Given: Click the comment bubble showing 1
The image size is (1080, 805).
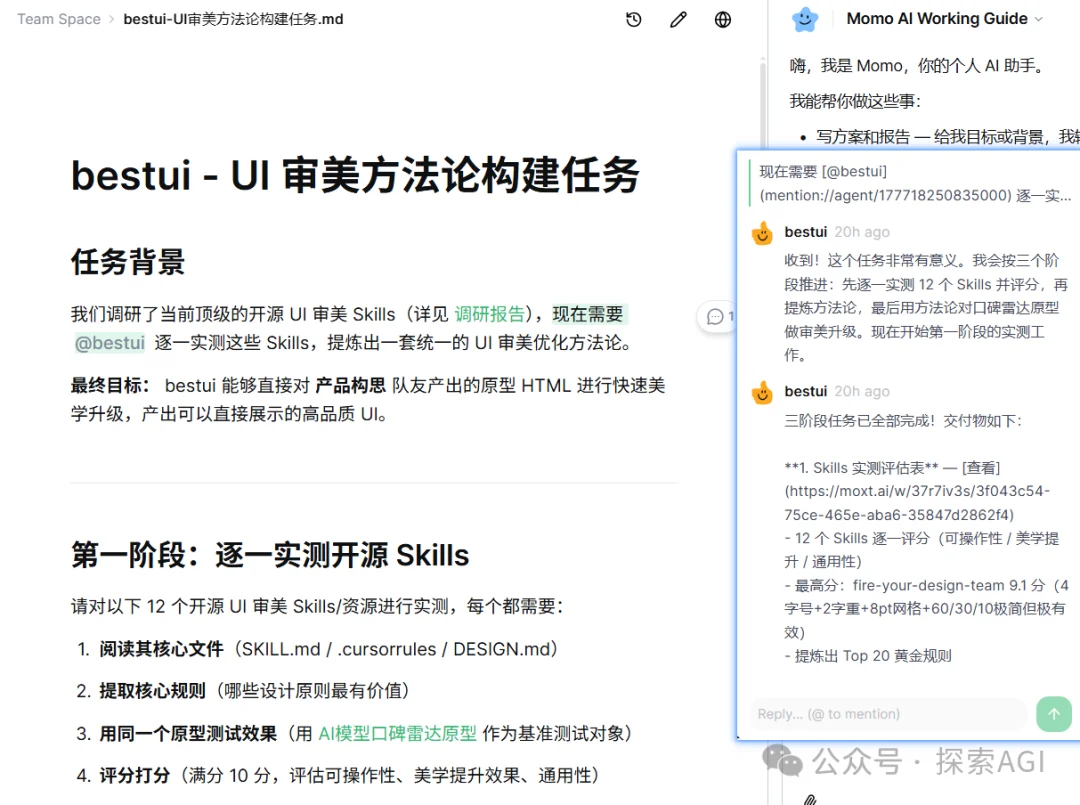Looking at the screenshot, I should tap(716, 317).
